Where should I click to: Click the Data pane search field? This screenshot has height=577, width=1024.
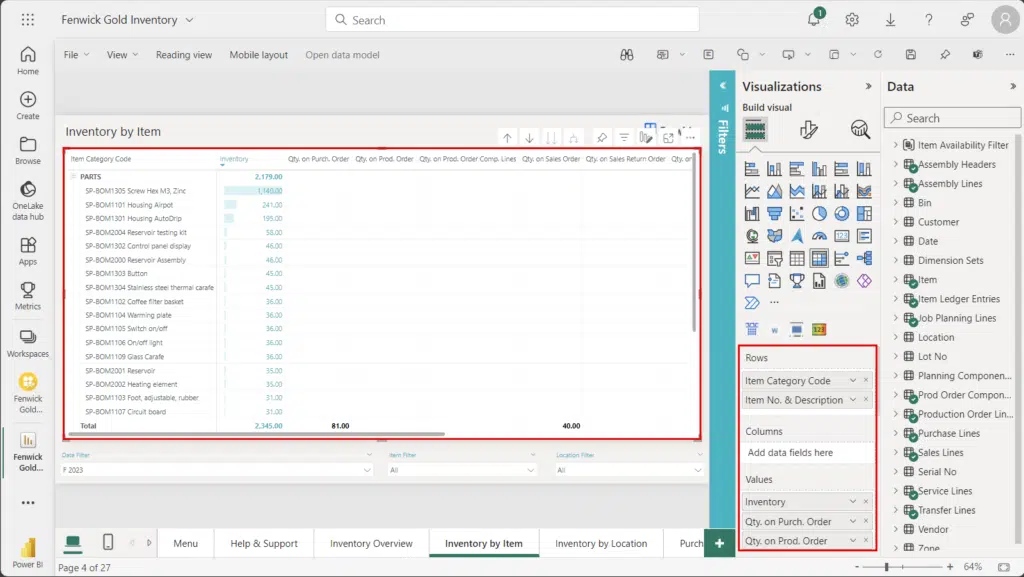[x=952, y=118]
